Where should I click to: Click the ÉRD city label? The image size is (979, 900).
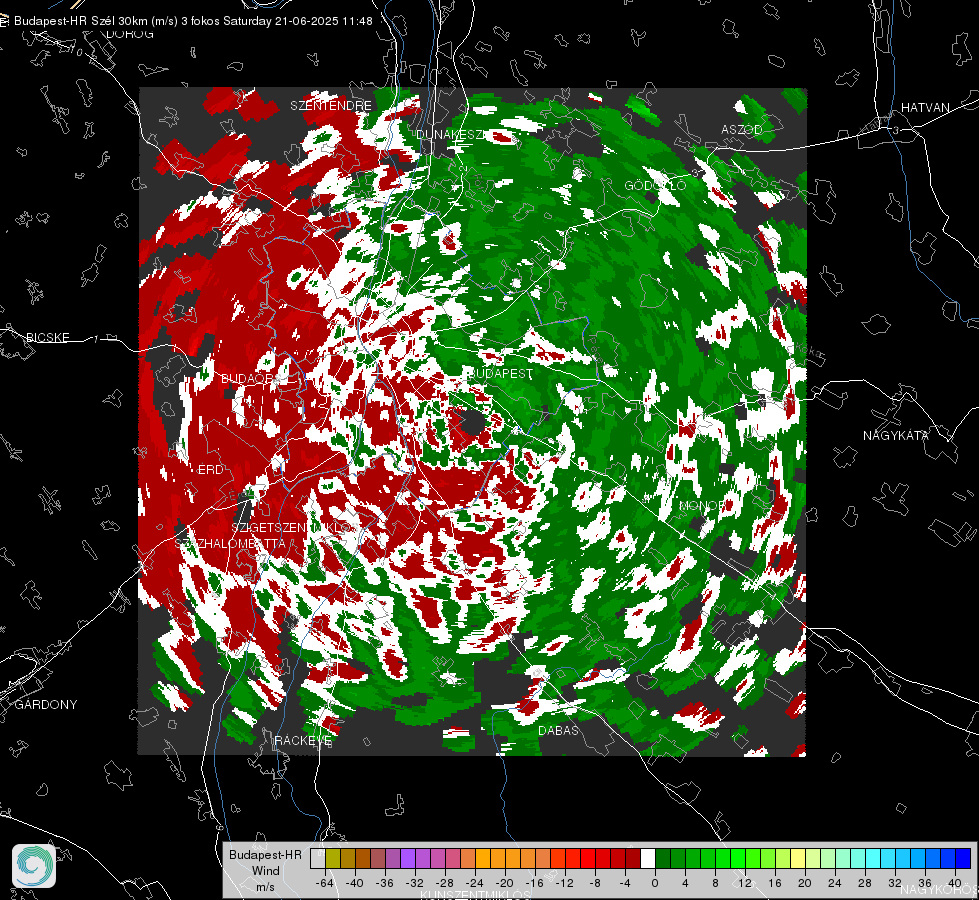[210, 470]
